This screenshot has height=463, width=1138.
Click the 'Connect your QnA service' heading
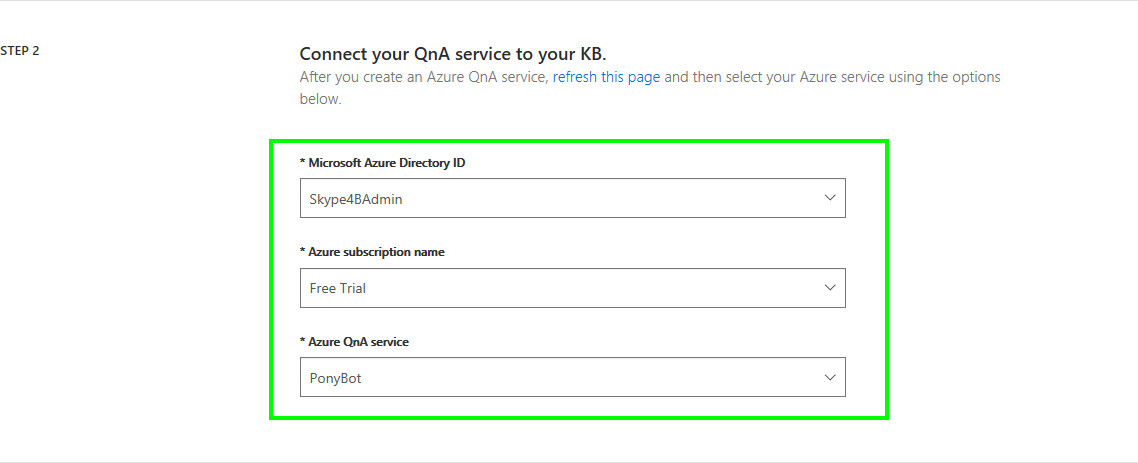pos(452,54)
